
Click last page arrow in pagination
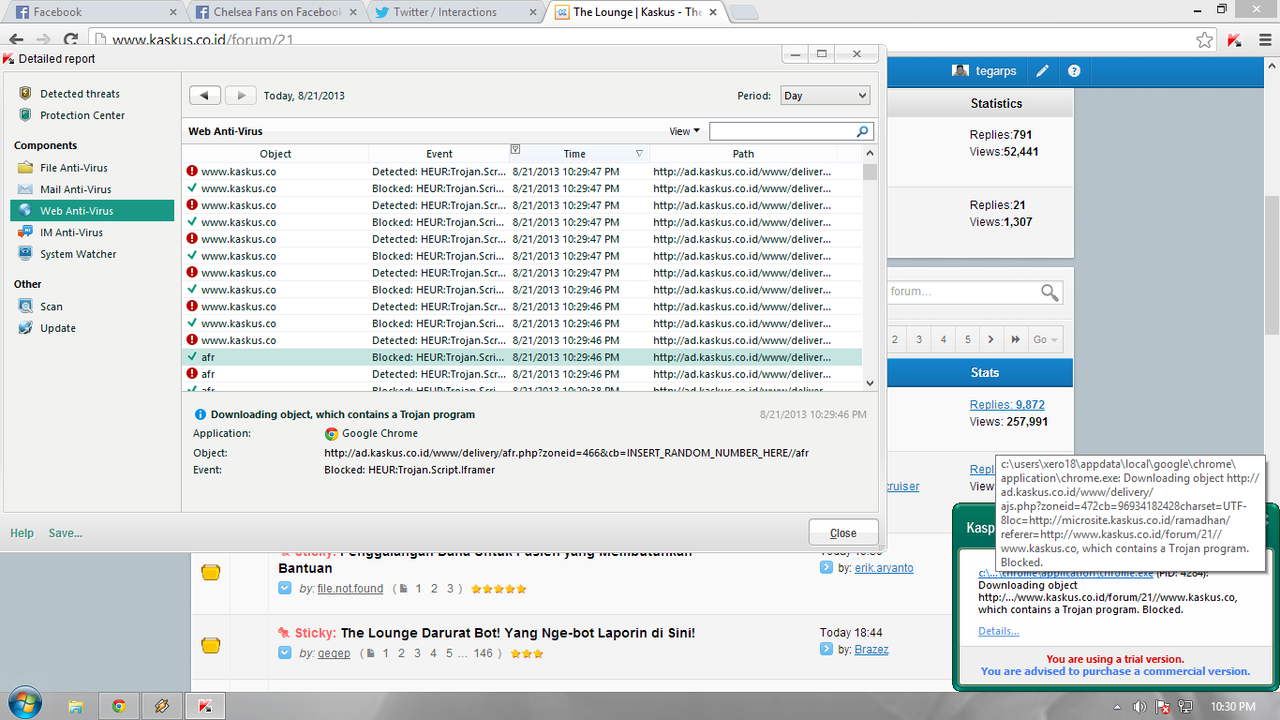(x=1015, y=340)
